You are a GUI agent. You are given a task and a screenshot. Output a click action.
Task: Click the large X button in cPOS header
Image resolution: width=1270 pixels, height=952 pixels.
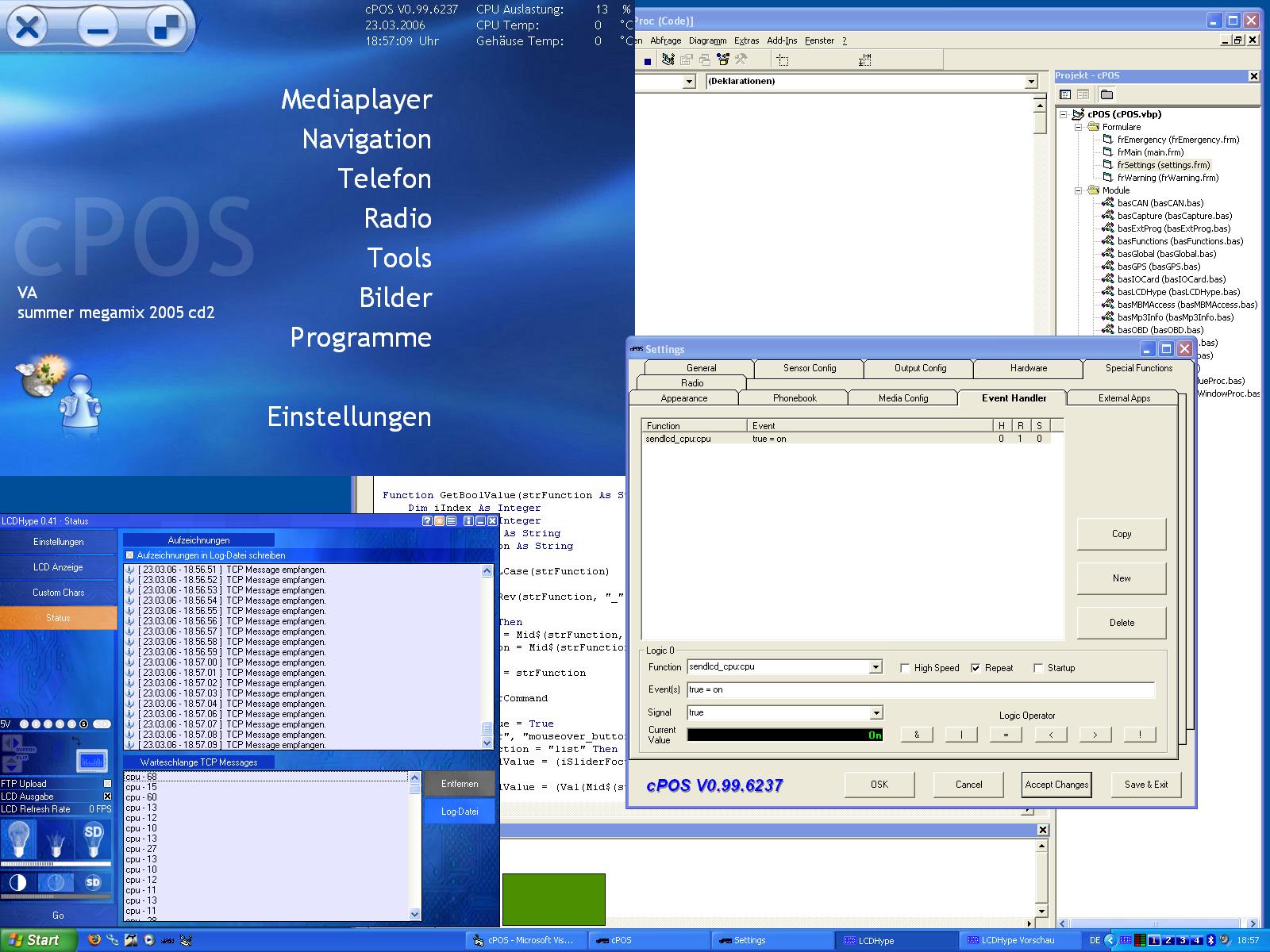pos(27,29)
